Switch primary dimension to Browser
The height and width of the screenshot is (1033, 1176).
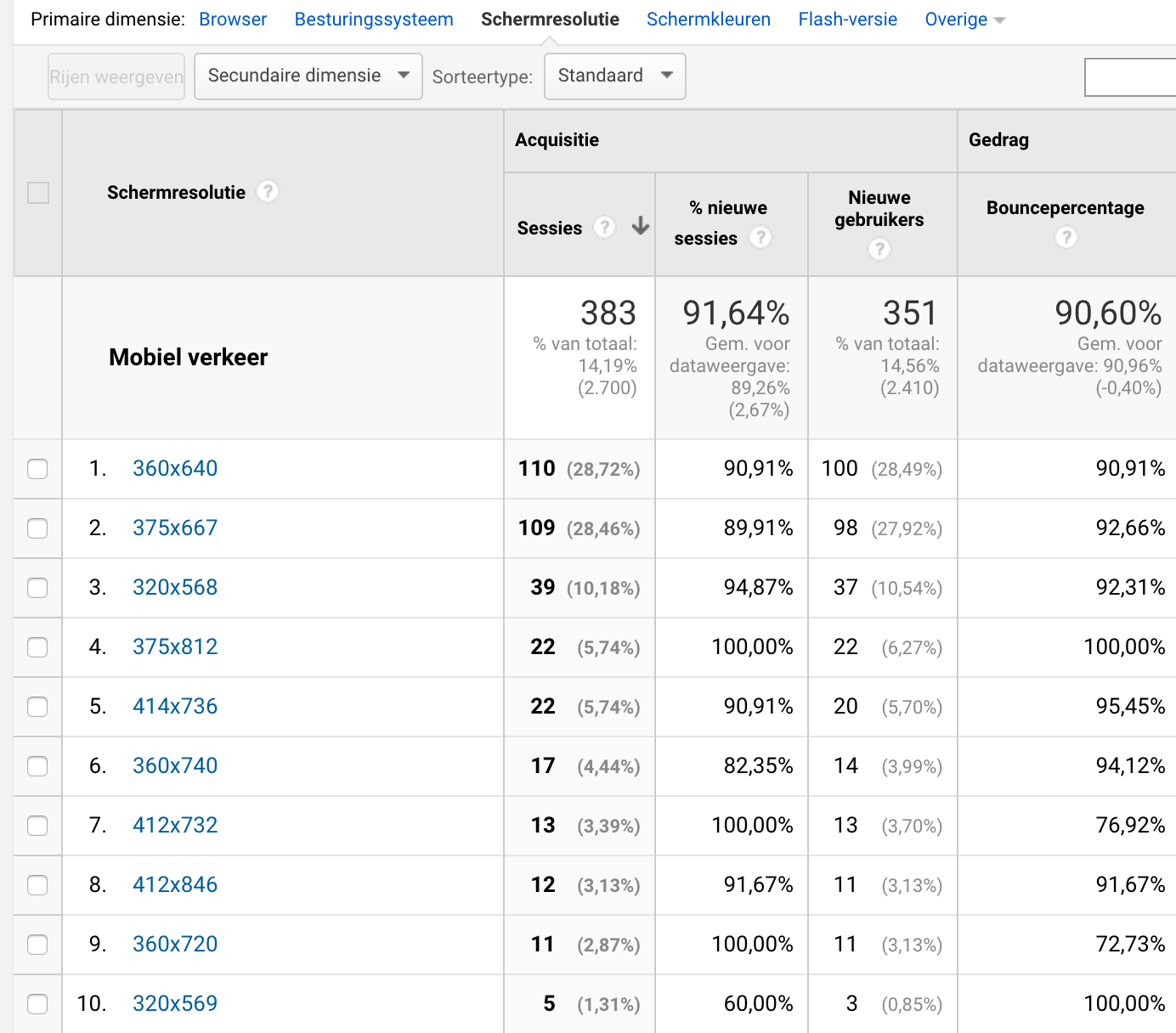point(233,20)
